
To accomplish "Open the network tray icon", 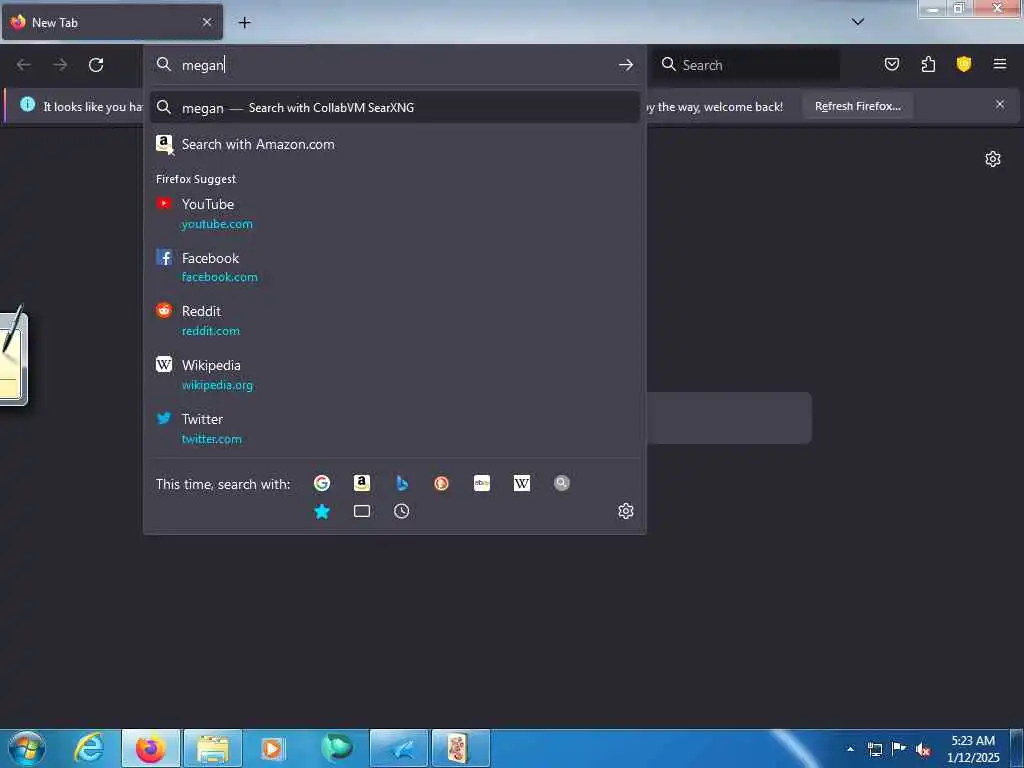I will tap(874, 749).
